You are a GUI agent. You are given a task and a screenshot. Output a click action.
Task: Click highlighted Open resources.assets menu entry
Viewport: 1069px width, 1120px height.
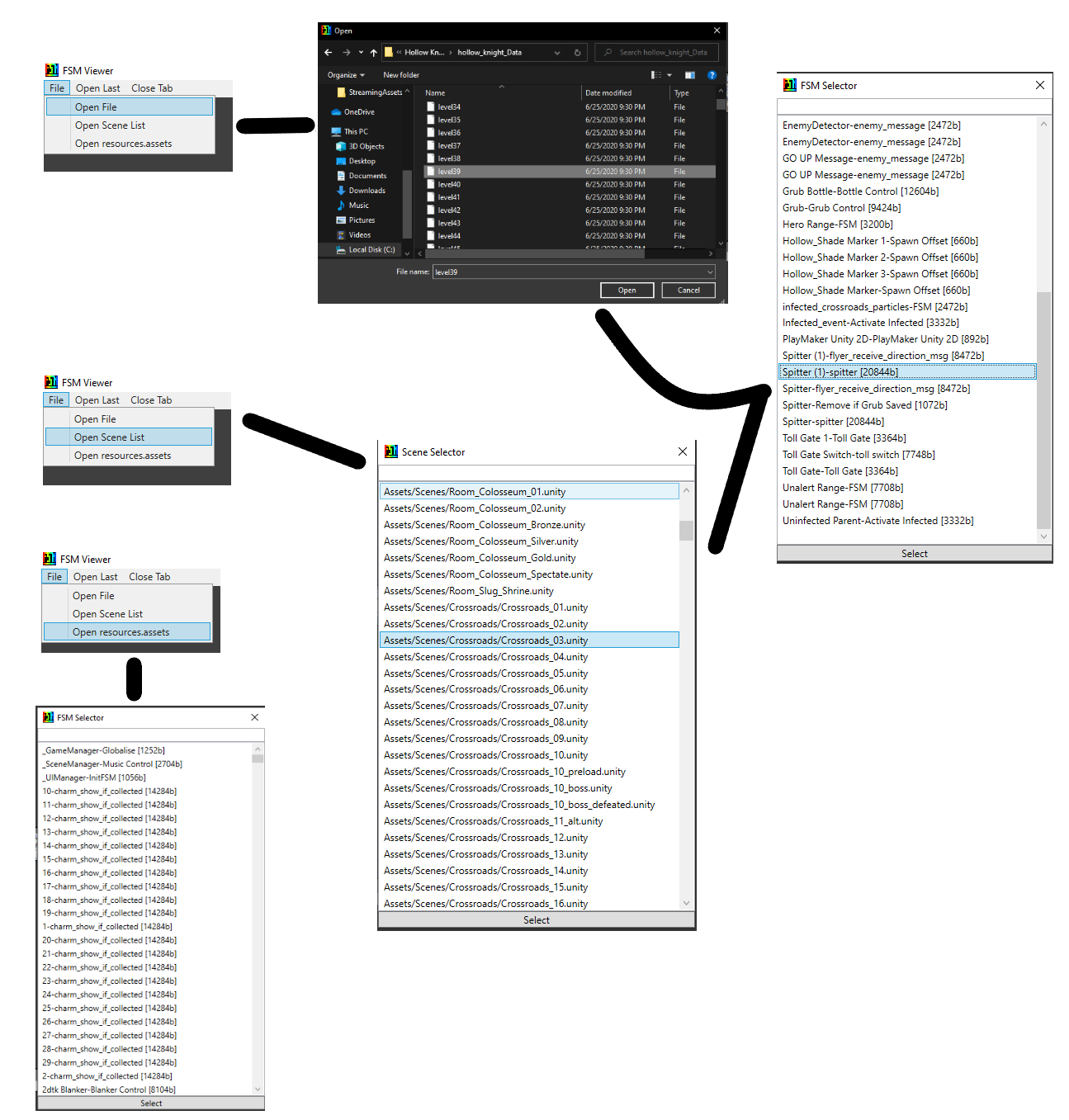[127, 631]
